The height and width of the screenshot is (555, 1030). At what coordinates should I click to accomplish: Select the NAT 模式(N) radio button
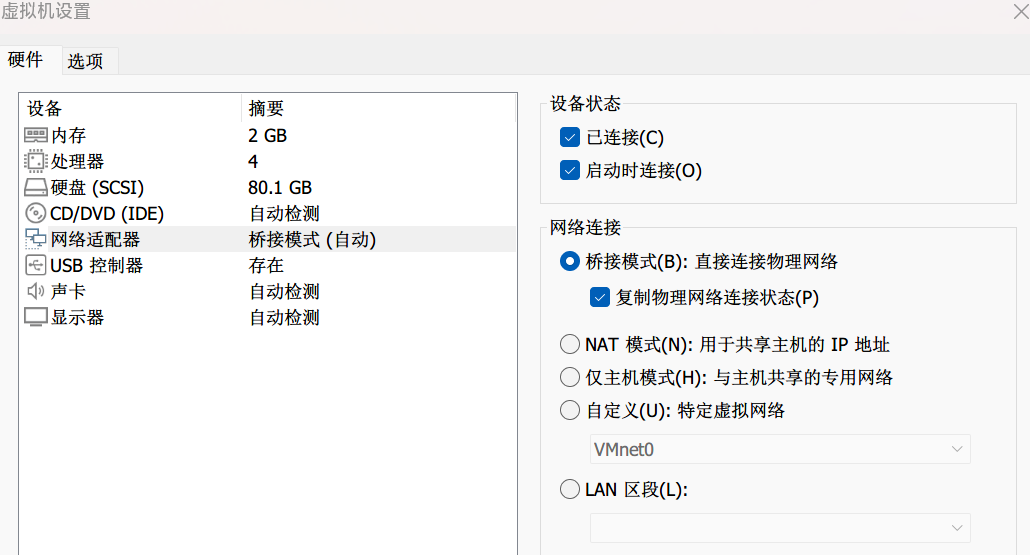tap(570, 344)
